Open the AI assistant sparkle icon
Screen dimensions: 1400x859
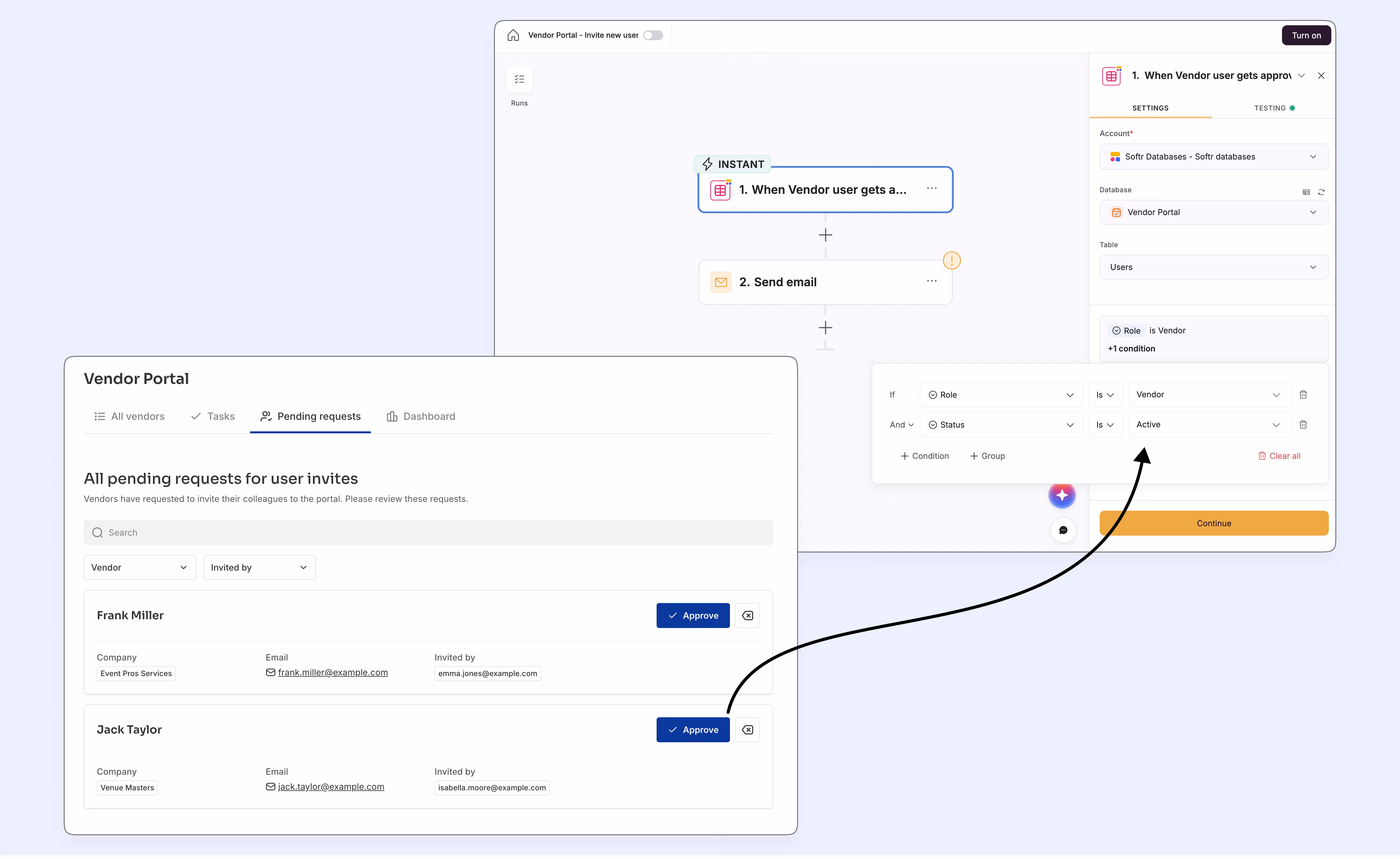click(x=1062, y=495)
